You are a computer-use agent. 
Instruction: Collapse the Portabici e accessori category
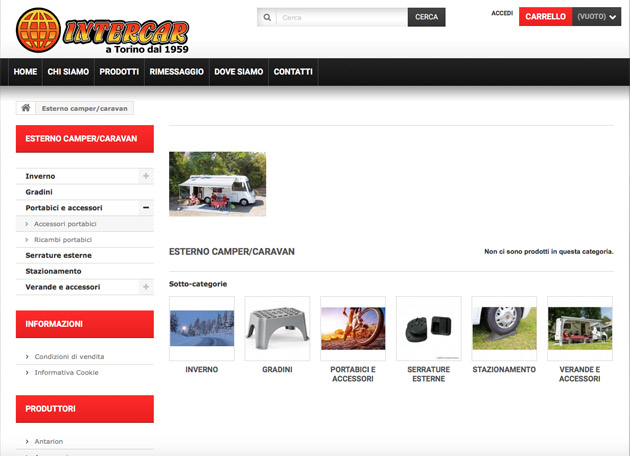tap(146, 208)
